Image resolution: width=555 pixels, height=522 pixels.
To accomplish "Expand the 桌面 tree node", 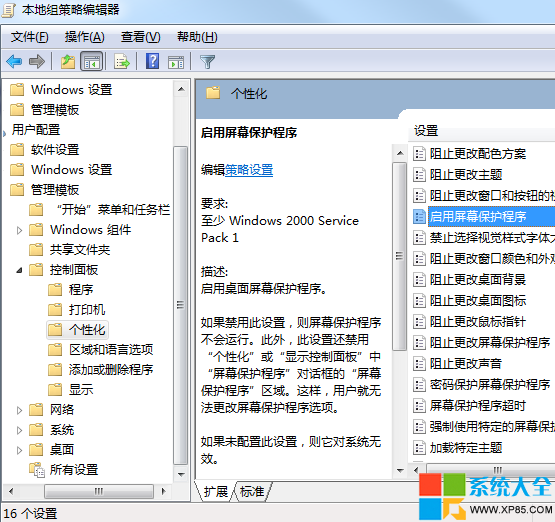I will 19,450.
